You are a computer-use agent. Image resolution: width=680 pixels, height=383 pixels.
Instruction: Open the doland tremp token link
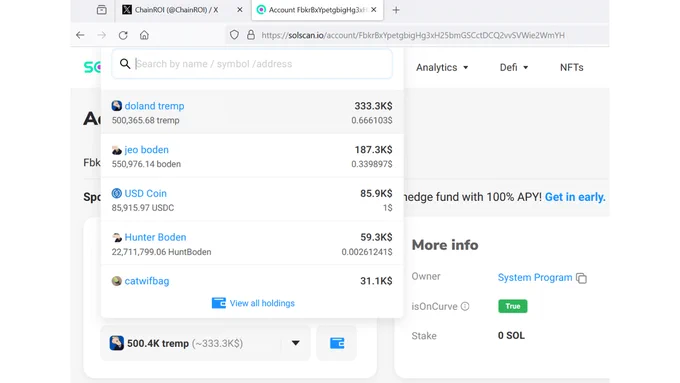(154, 106)
